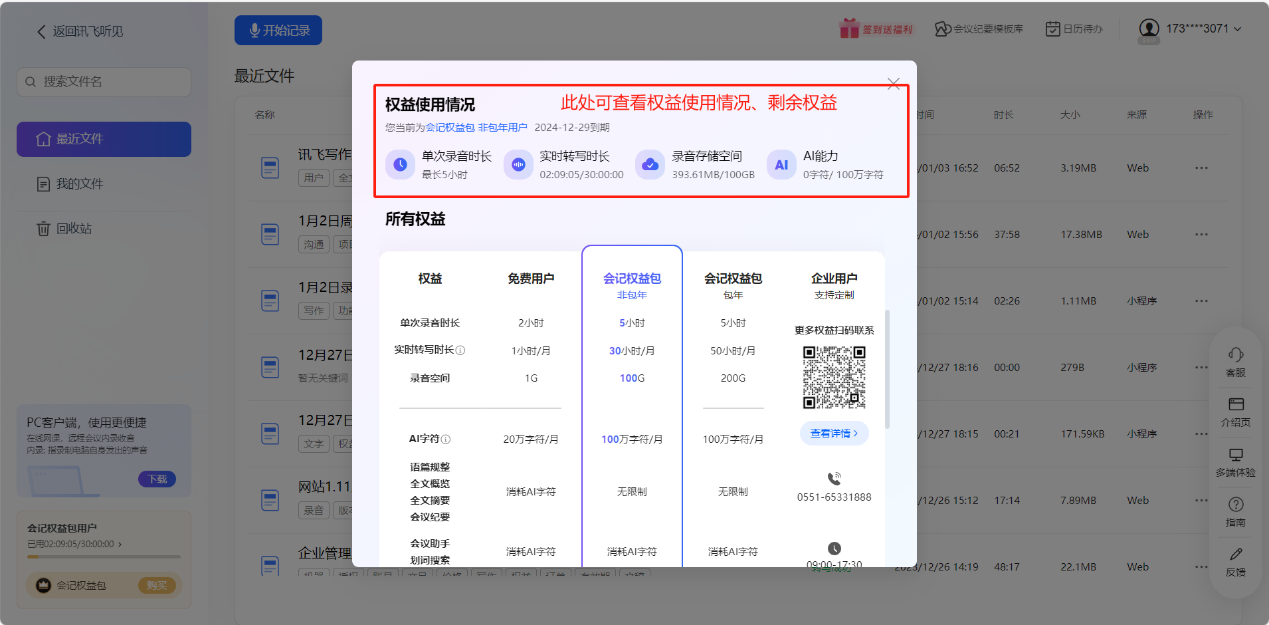Go back via 返回讯飞听见
Viewport: 1269px width, 625px height.
coord(80,31)
